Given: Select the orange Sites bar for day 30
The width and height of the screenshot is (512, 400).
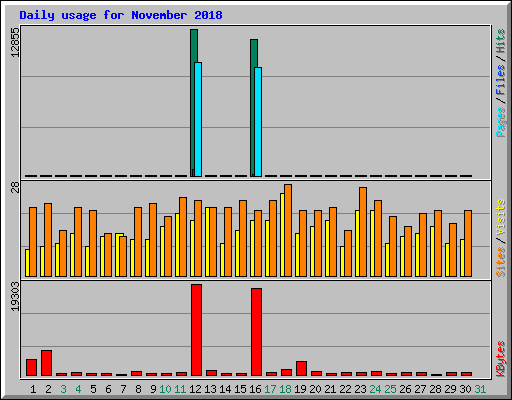Looking at the screenshot, I should point(468,243).
